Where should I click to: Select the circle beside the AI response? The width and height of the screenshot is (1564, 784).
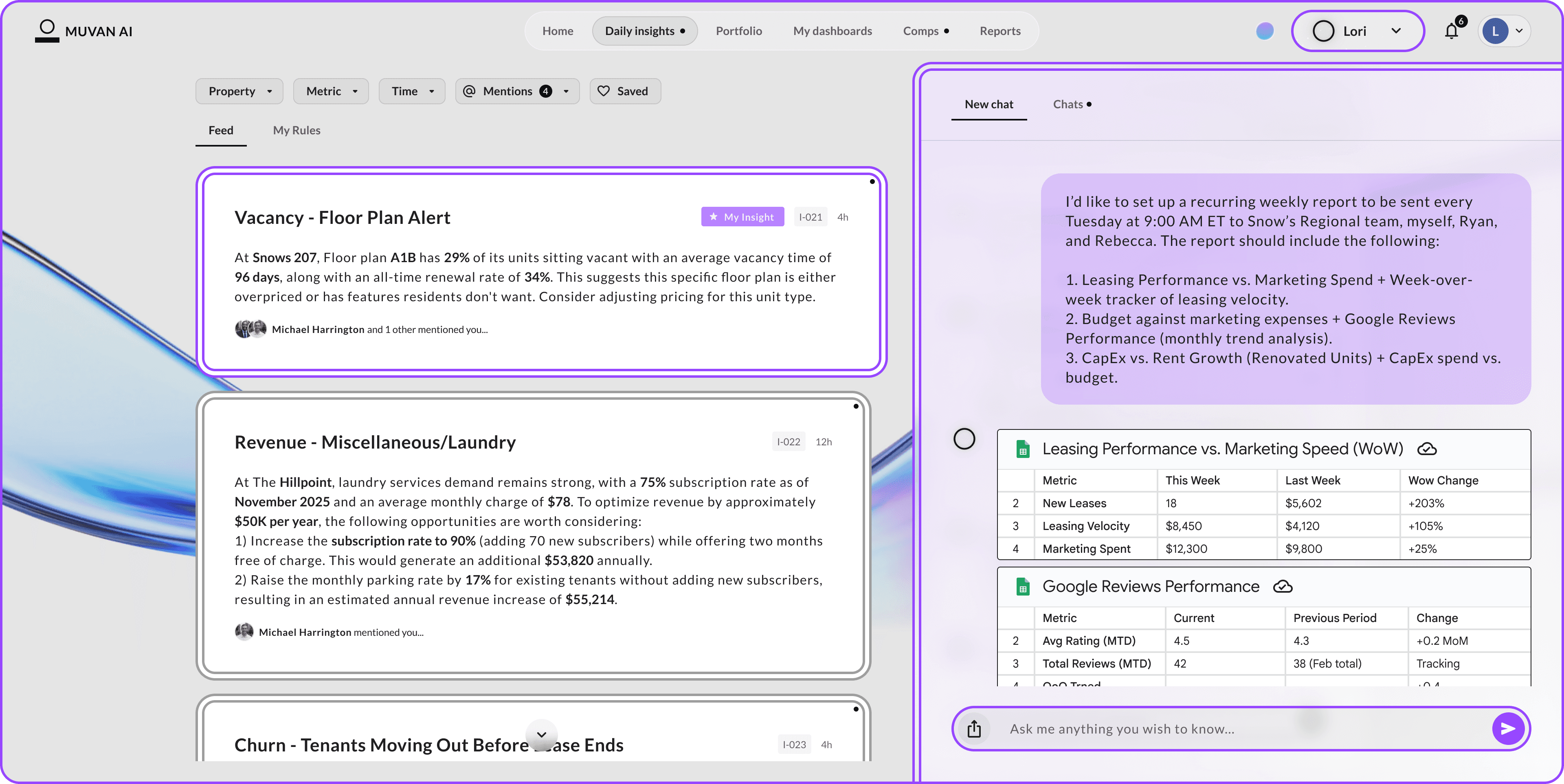964,439
